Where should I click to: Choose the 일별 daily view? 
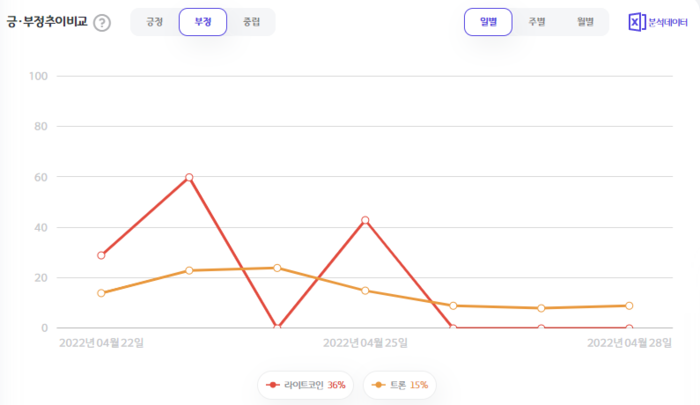coord(488,22)
